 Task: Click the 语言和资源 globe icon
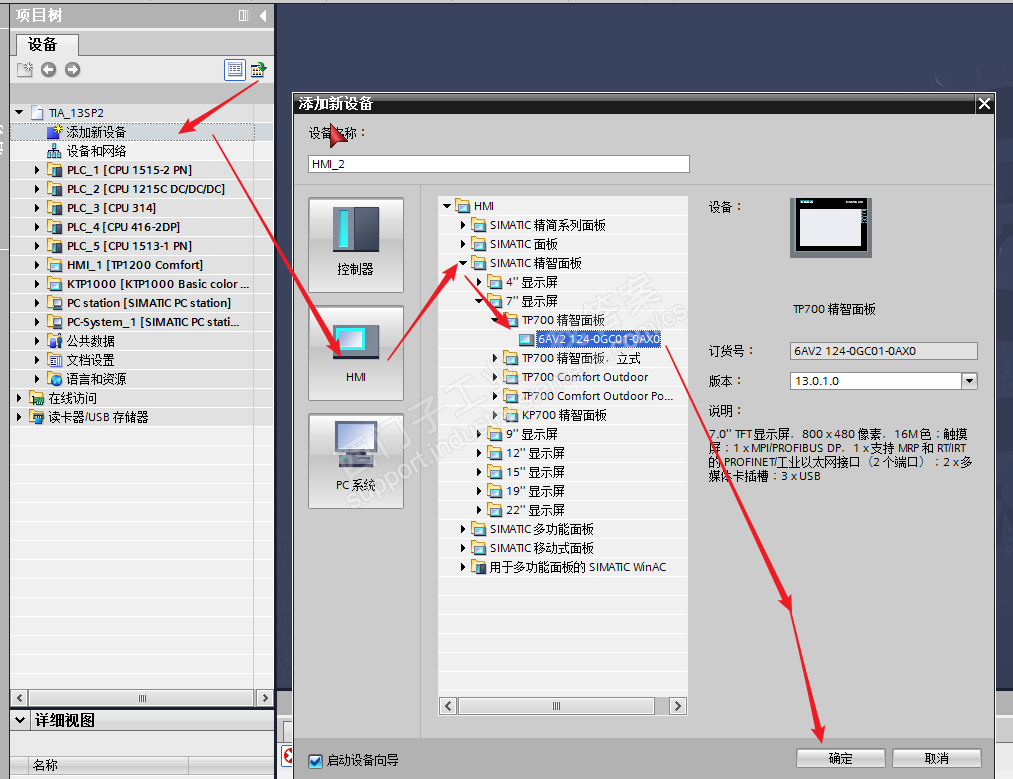[x=54, y=379]
